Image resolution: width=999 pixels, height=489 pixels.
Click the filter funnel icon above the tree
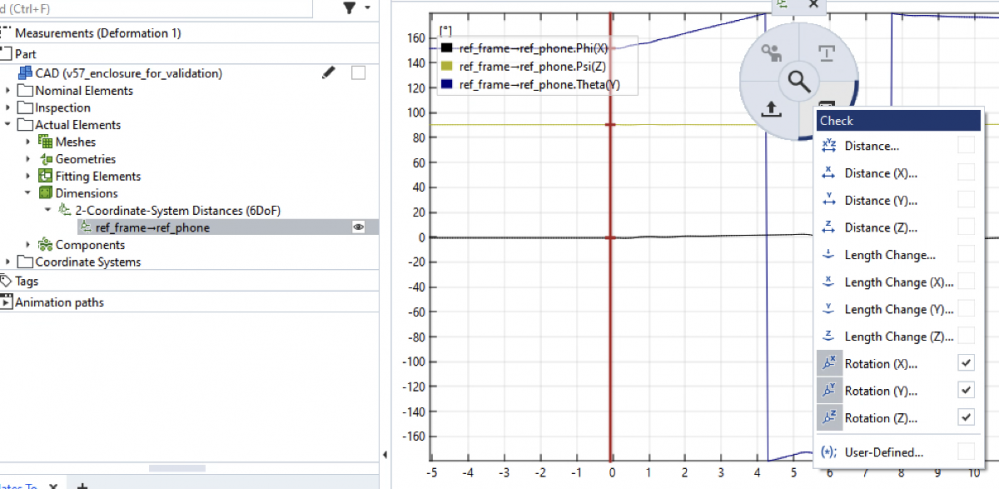tap(349, 8)
